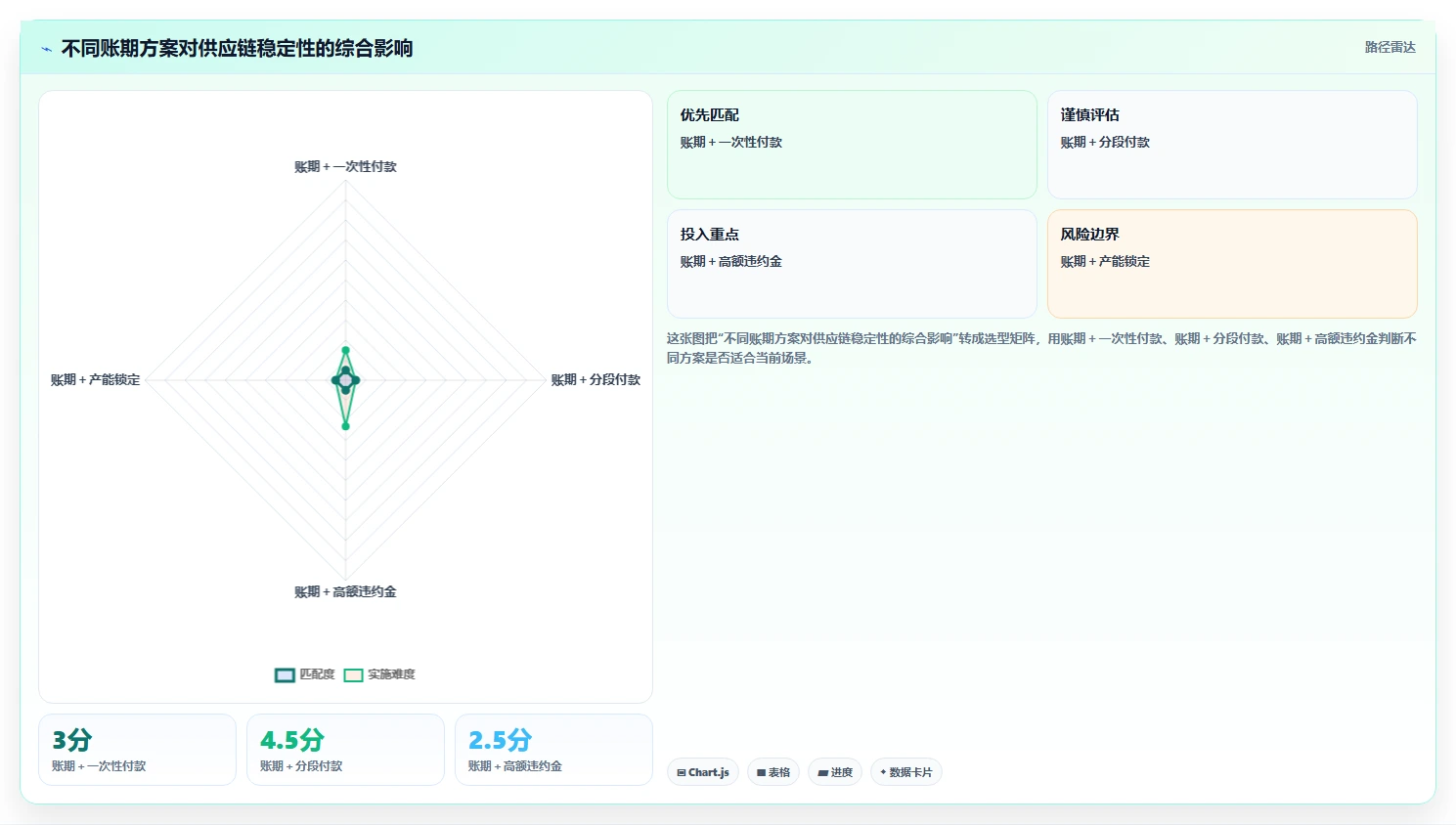1456x825 pixels.
Task: Click radar axis label 账期 + 产能锁定
Action: [x=95, y=380]
